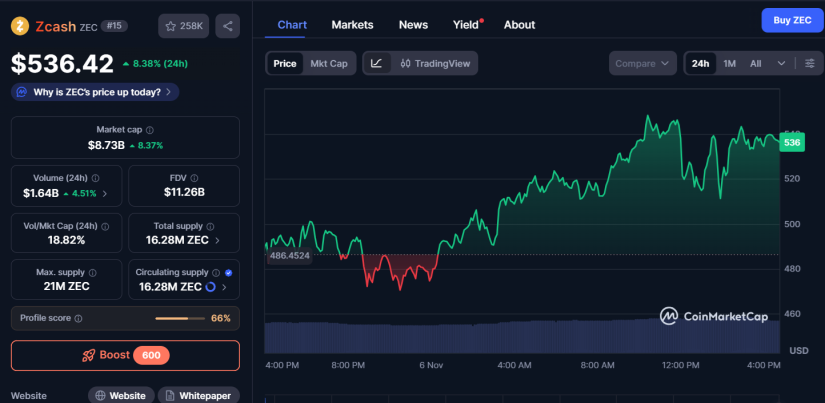Click the Max. supply info icon
Image resolution: width=825 pixels, height=403 pixels.
pos(92,272)
